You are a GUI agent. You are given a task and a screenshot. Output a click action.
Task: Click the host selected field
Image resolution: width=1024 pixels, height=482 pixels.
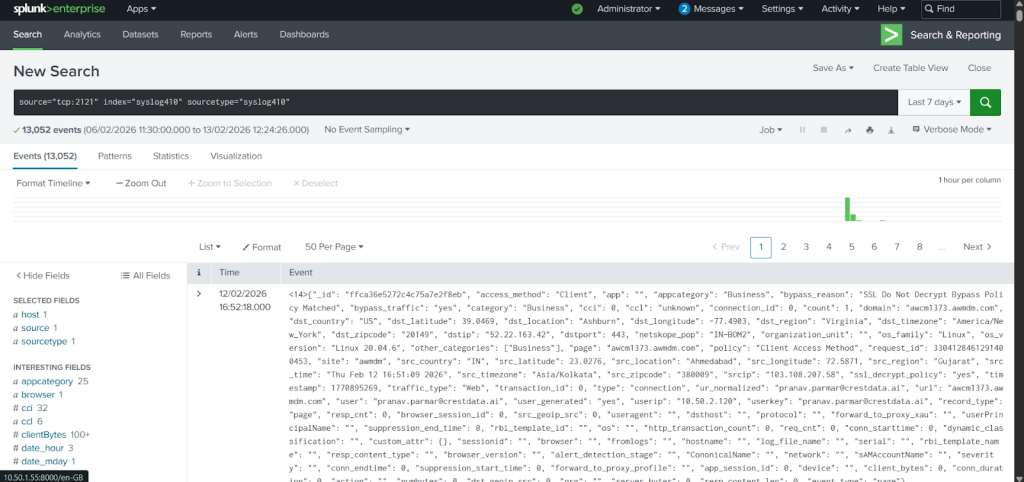pyautogui.click(x=30, y=315)
